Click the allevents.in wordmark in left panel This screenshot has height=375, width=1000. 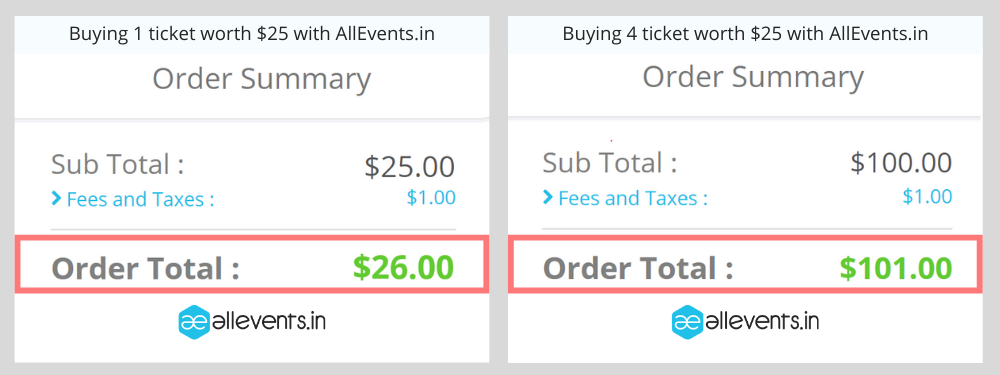(270, 321)
